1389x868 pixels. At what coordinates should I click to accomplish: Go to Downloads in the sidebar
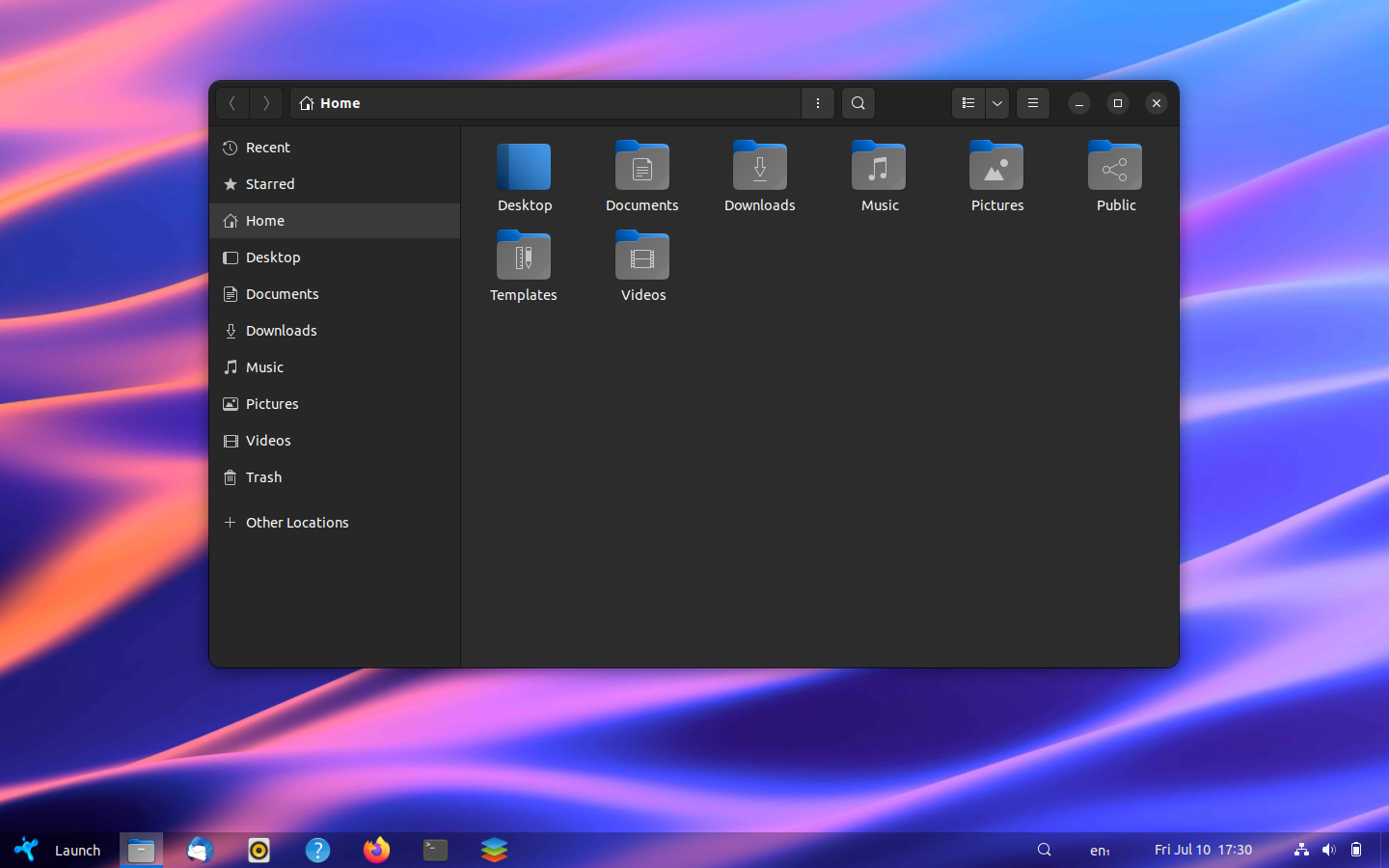[335, 331]
